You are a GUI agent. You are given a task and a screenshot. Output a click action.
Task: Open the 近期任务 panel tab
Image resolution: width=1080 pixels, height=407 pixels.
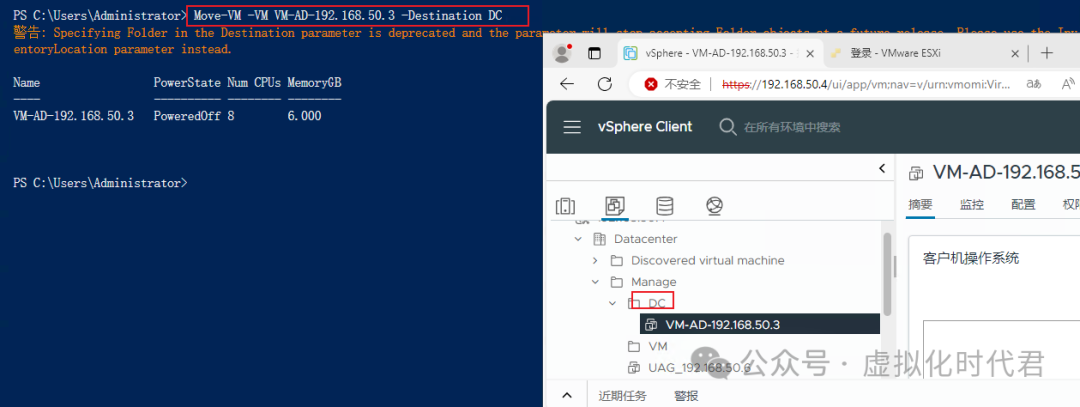[x=622, y=395]
